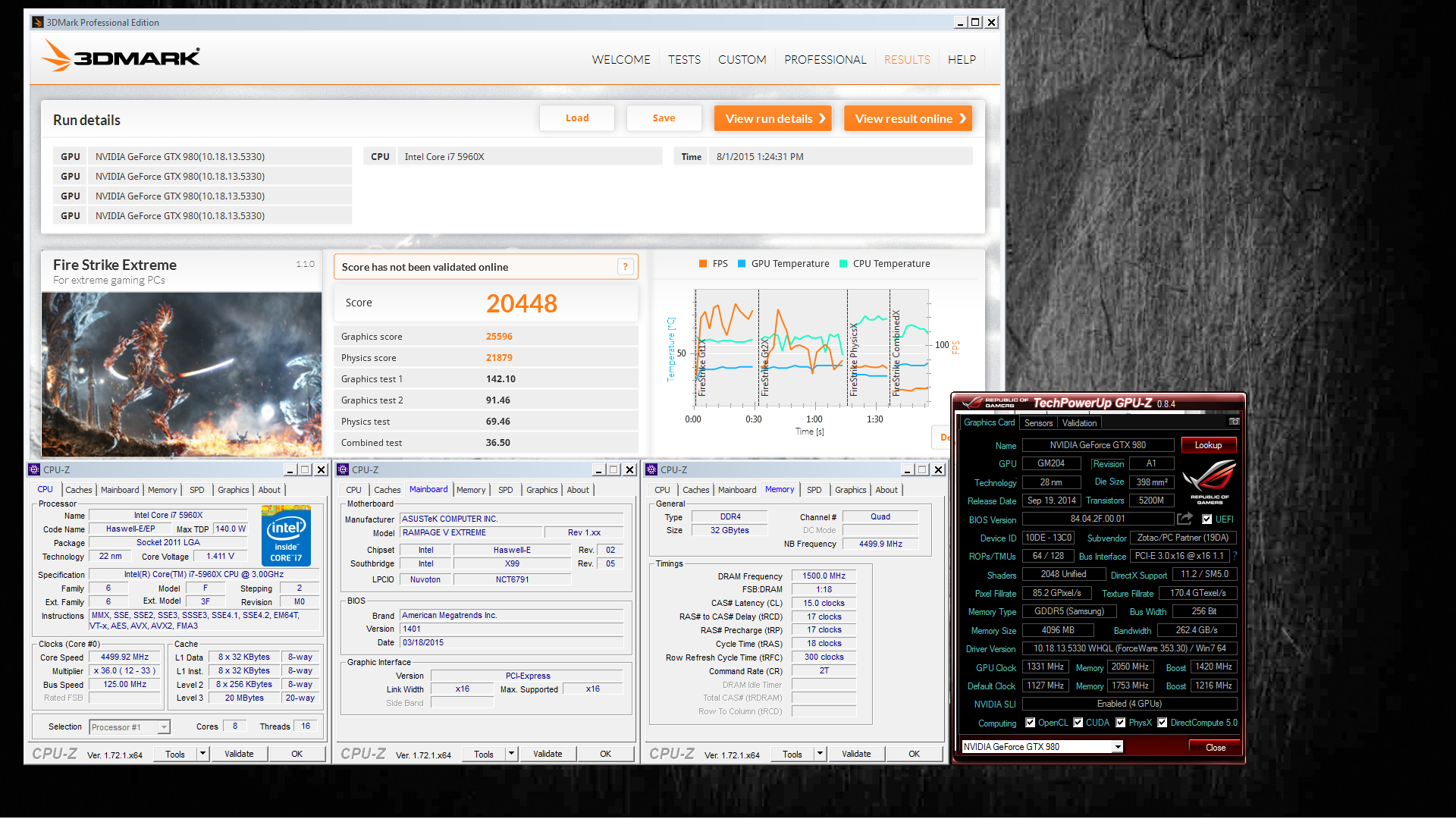This screenshot has height=819, width=1456.
Task: Toggle the PhysX checkbox
Action: 1120,723
